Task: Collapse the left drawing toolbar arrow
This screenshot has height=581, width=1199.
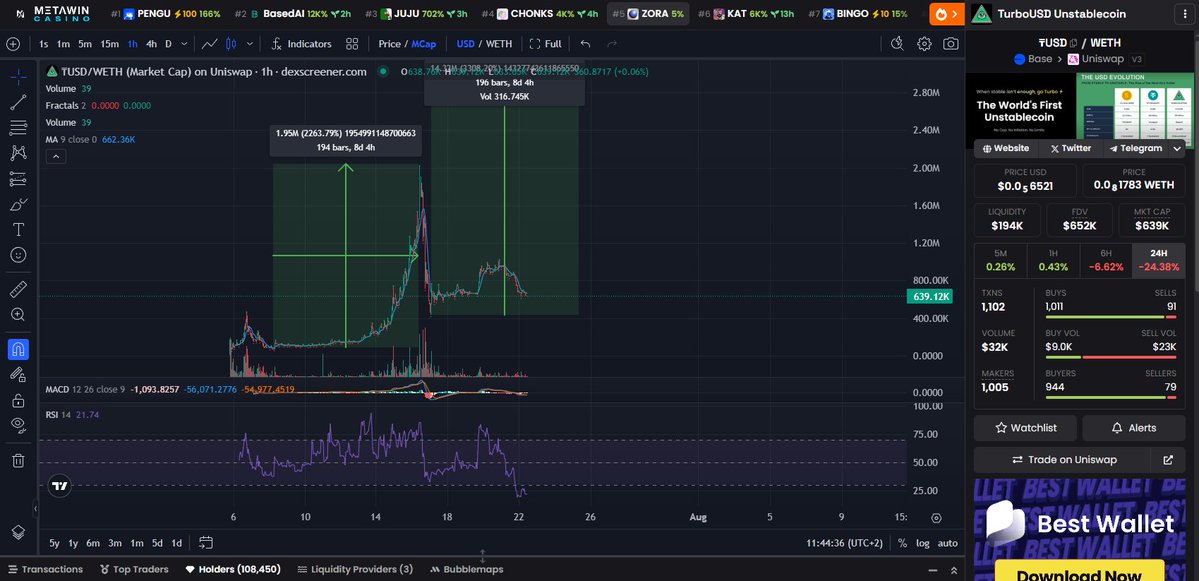Action: point(34,508)
